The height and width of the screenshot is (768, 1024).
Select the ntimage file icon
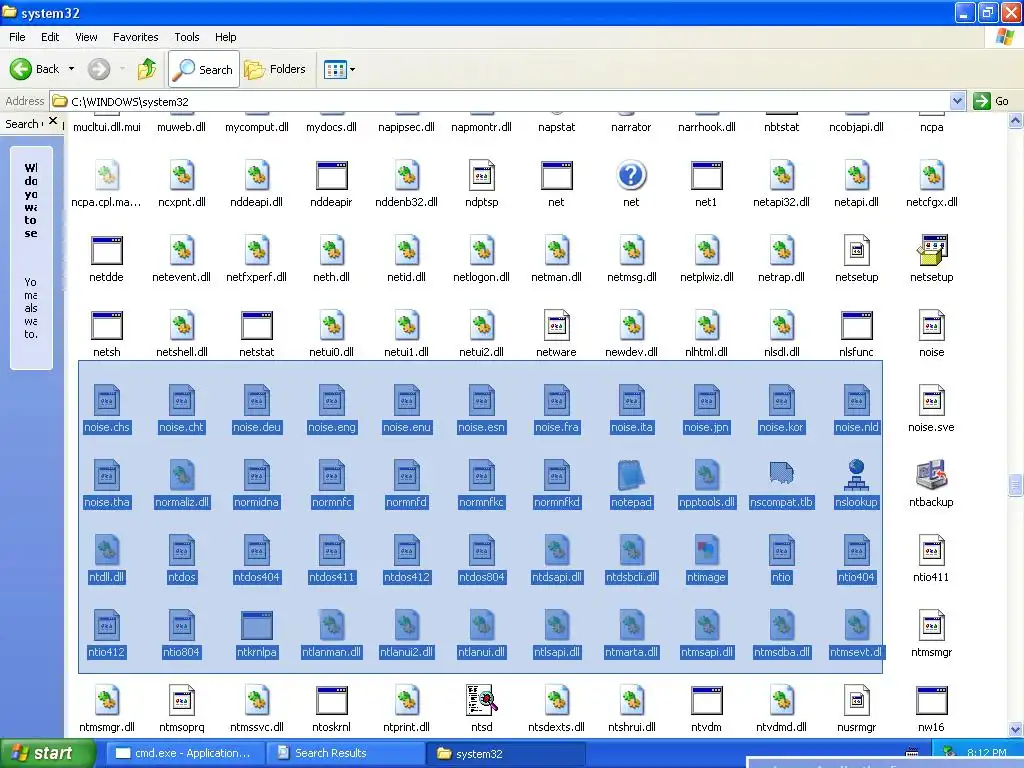coord(706,550)
